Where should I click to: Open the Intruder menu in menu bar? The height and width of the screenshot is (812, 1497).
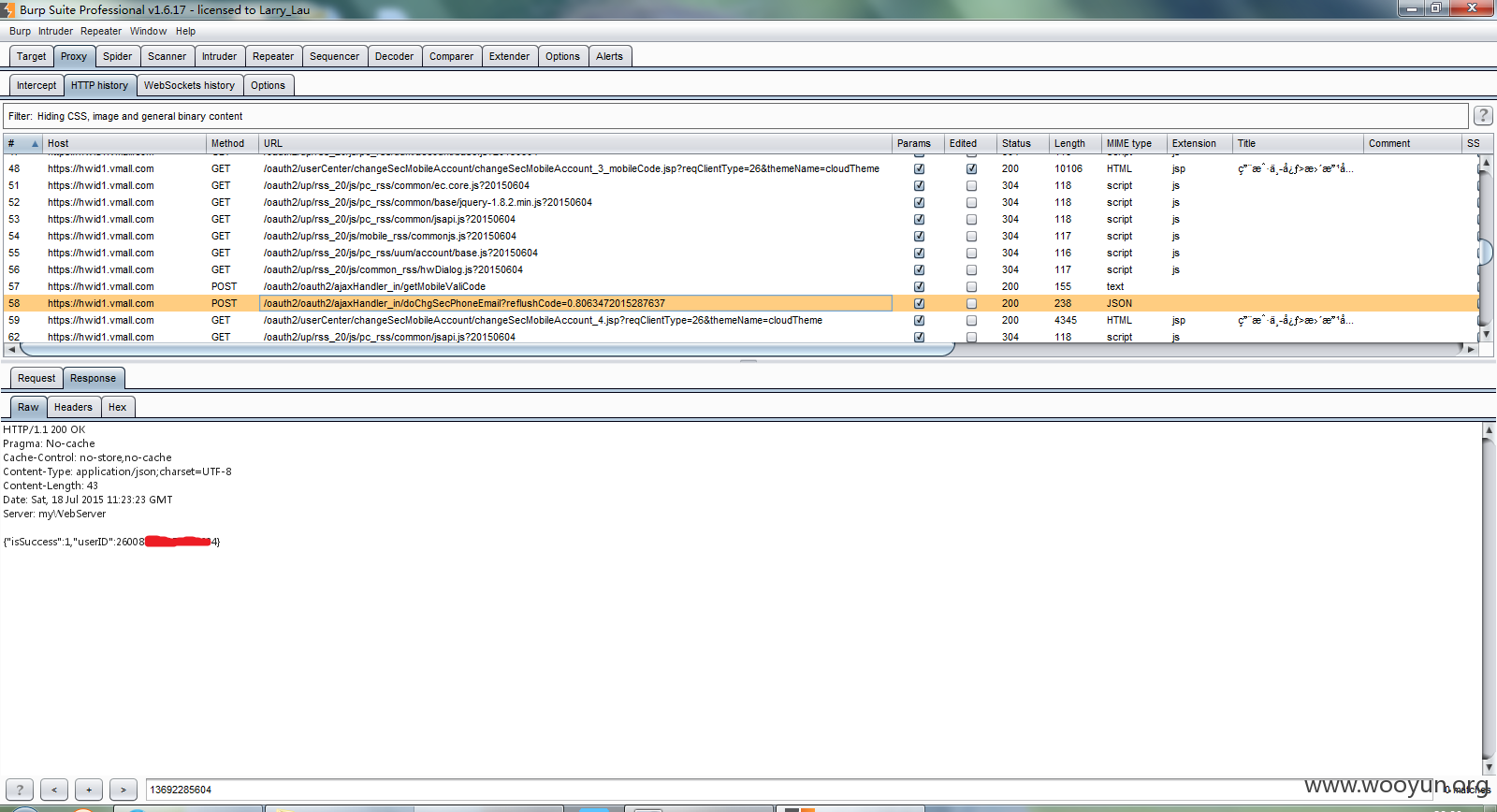point(55,31)
